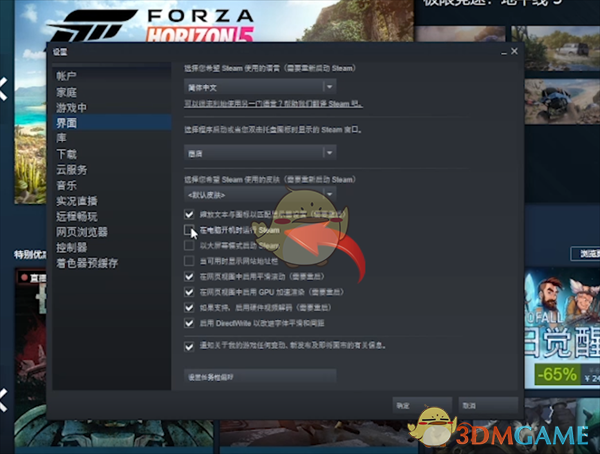Open the <默认皮肤> skin dropdown

pos(260,195)
